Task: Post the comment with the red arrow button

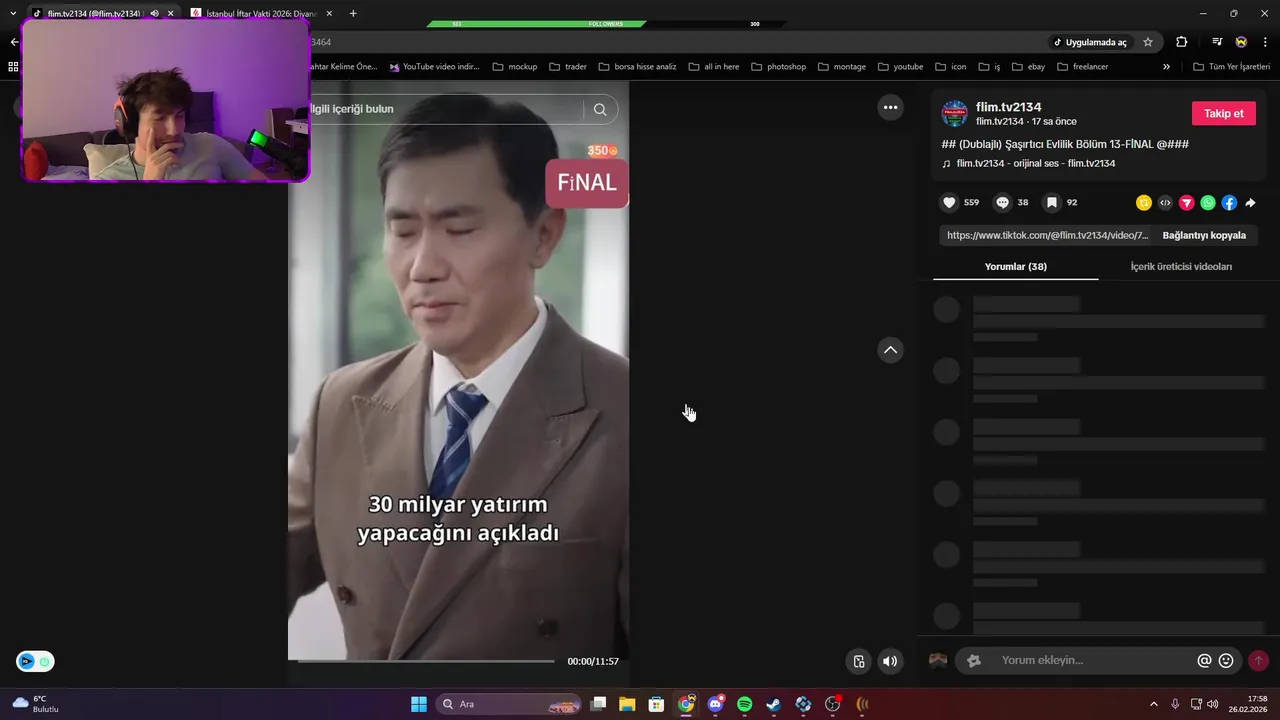Action: pos(1258,660)
